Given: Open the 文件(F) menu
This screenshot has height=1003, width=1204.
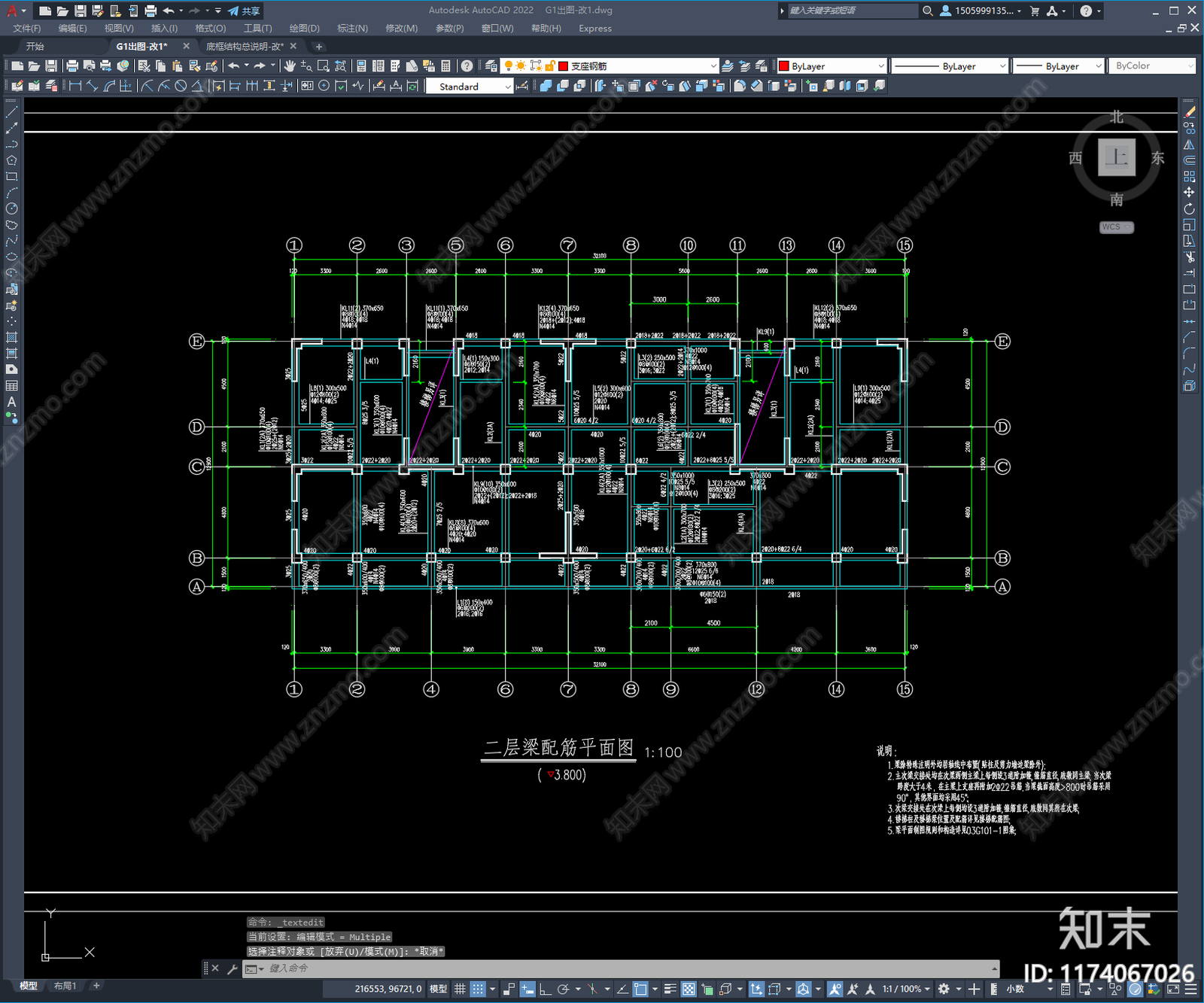Looking at the screenshot, I should [x=27, y=29].
